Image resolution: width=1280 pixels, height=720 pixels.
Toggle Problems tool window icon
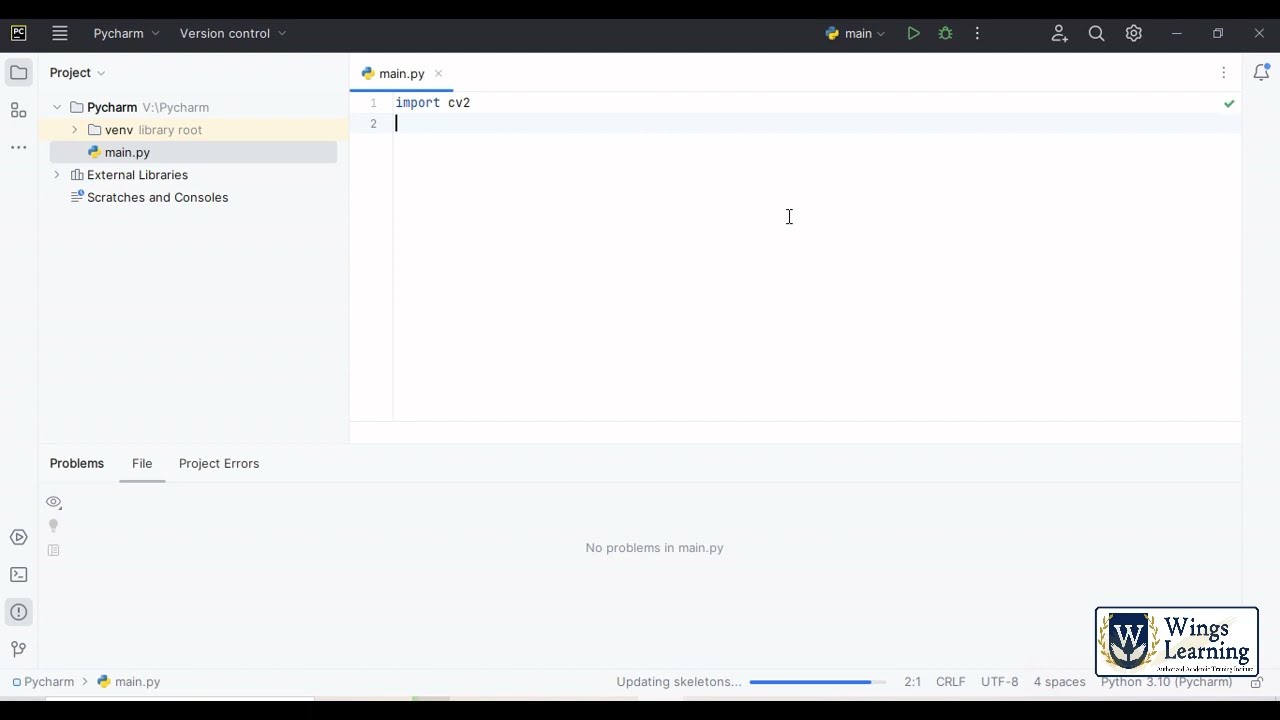18,612
